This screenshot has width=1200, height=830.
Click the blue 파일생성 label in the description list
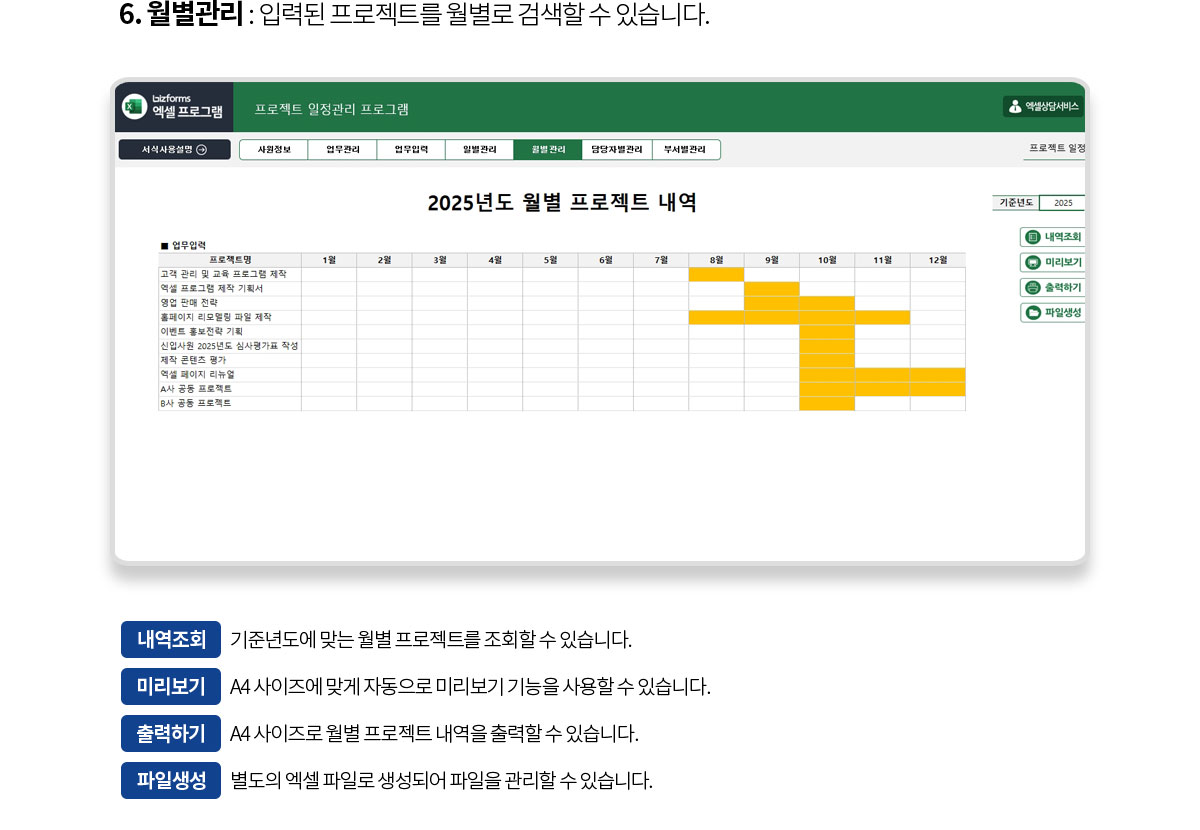[171, 780]
